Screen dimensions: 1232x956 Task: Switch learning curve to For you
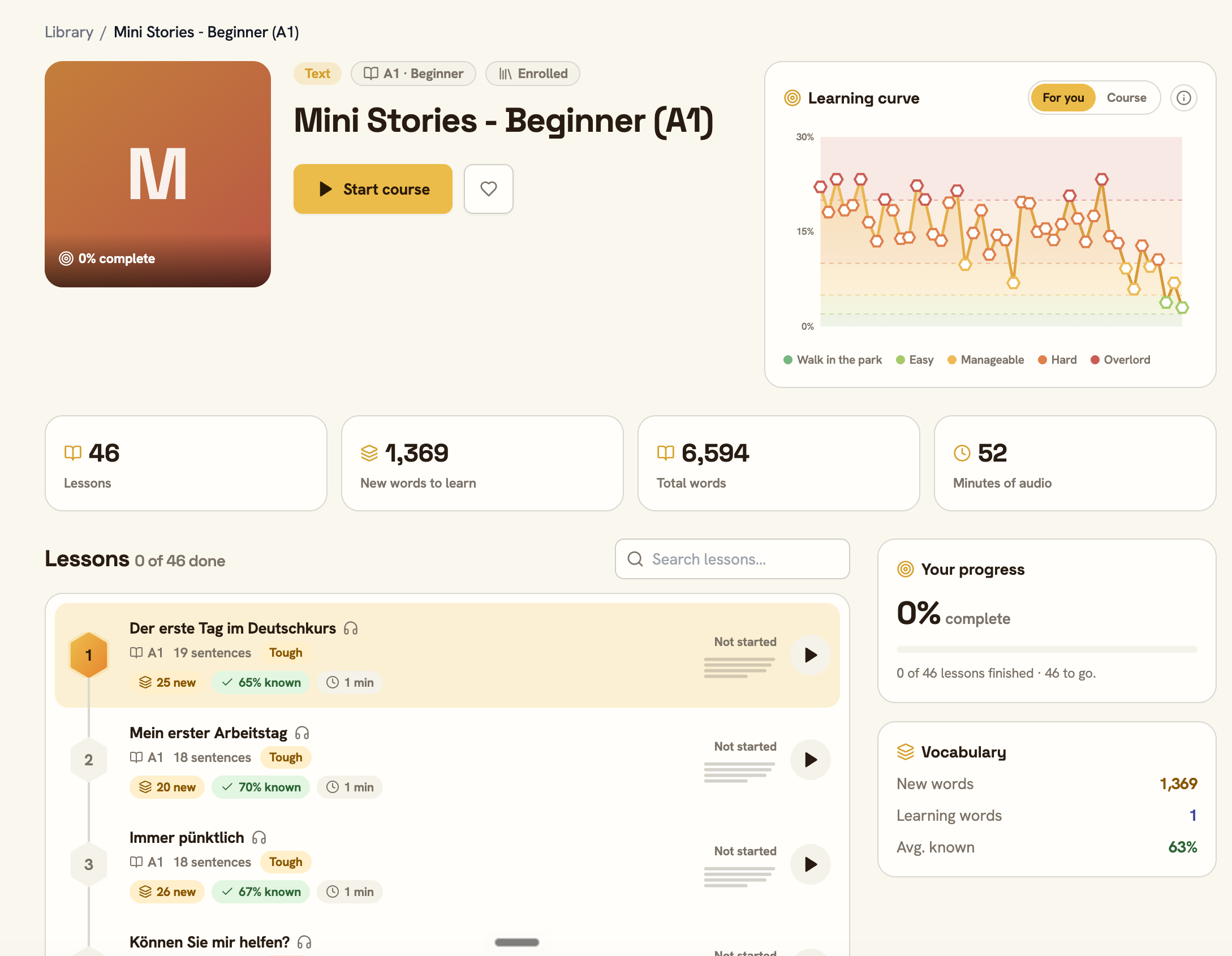pos(1063,98)
